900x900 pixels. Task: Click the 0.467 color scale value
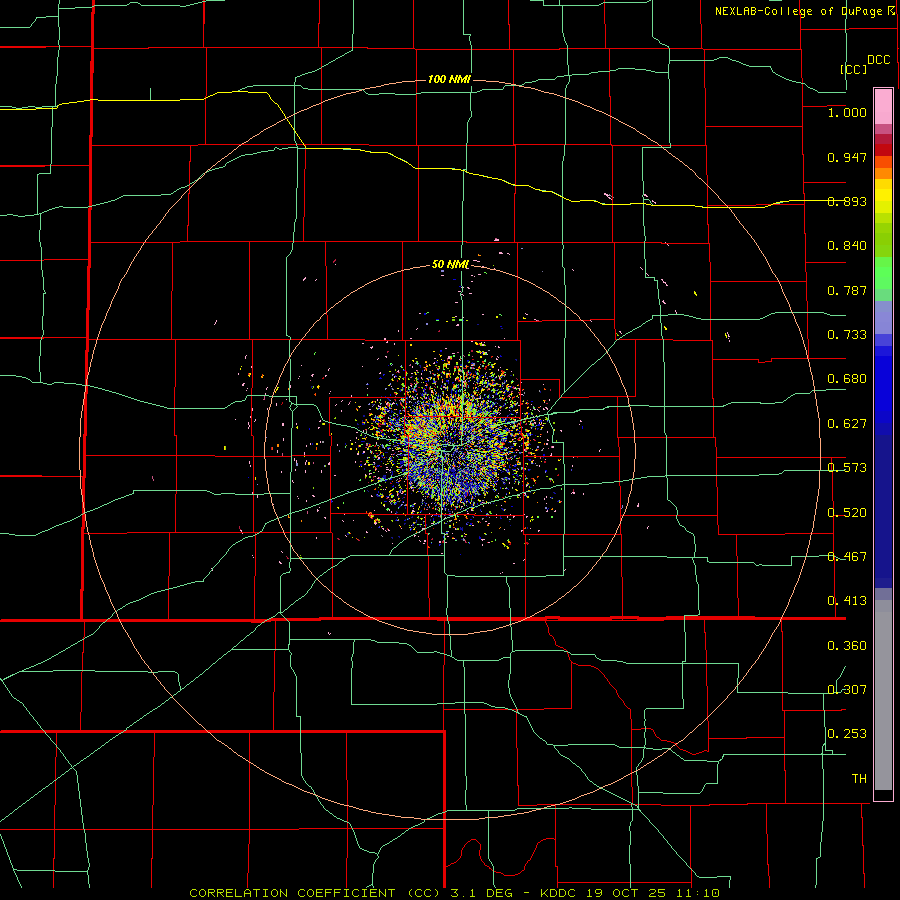pyautogui.click(x=847, y=557)
